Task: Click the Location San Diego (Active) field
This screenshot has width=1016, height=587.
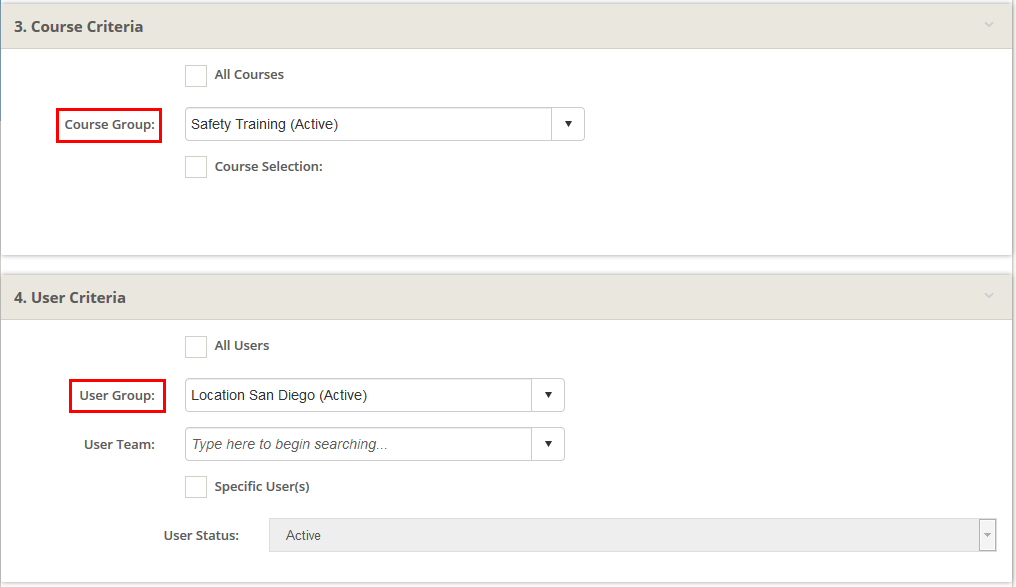Action: point(358,395)
